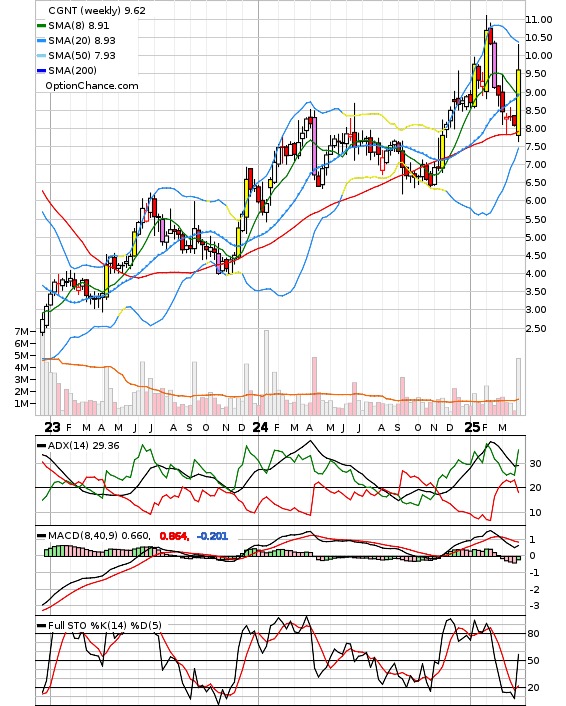Image resolution: width=566 pixels, height=706 pixels.
Task: Click the 11.00 price axis label
Action: [x=539, y=19]
